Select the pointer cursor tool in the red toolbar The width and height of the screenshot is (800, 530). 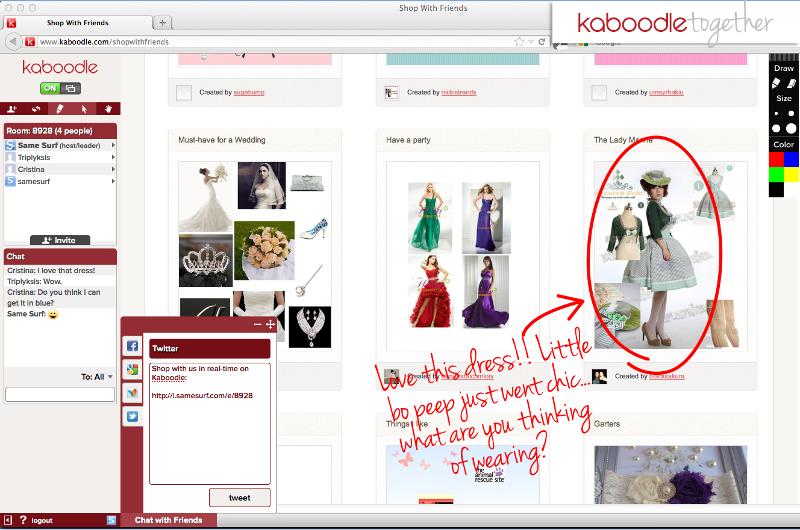84,109
